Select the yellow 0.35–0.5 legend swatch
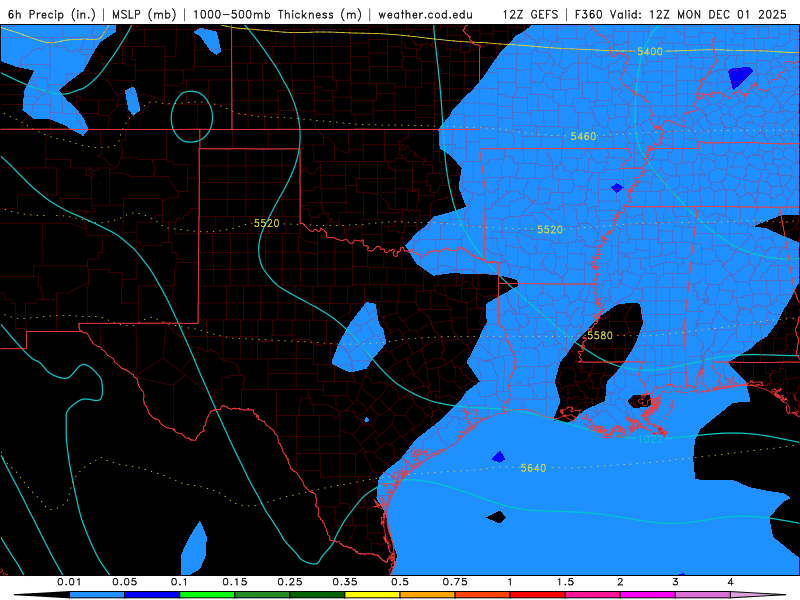Viewport: 800px width, 600px height. tap(372, 595)
